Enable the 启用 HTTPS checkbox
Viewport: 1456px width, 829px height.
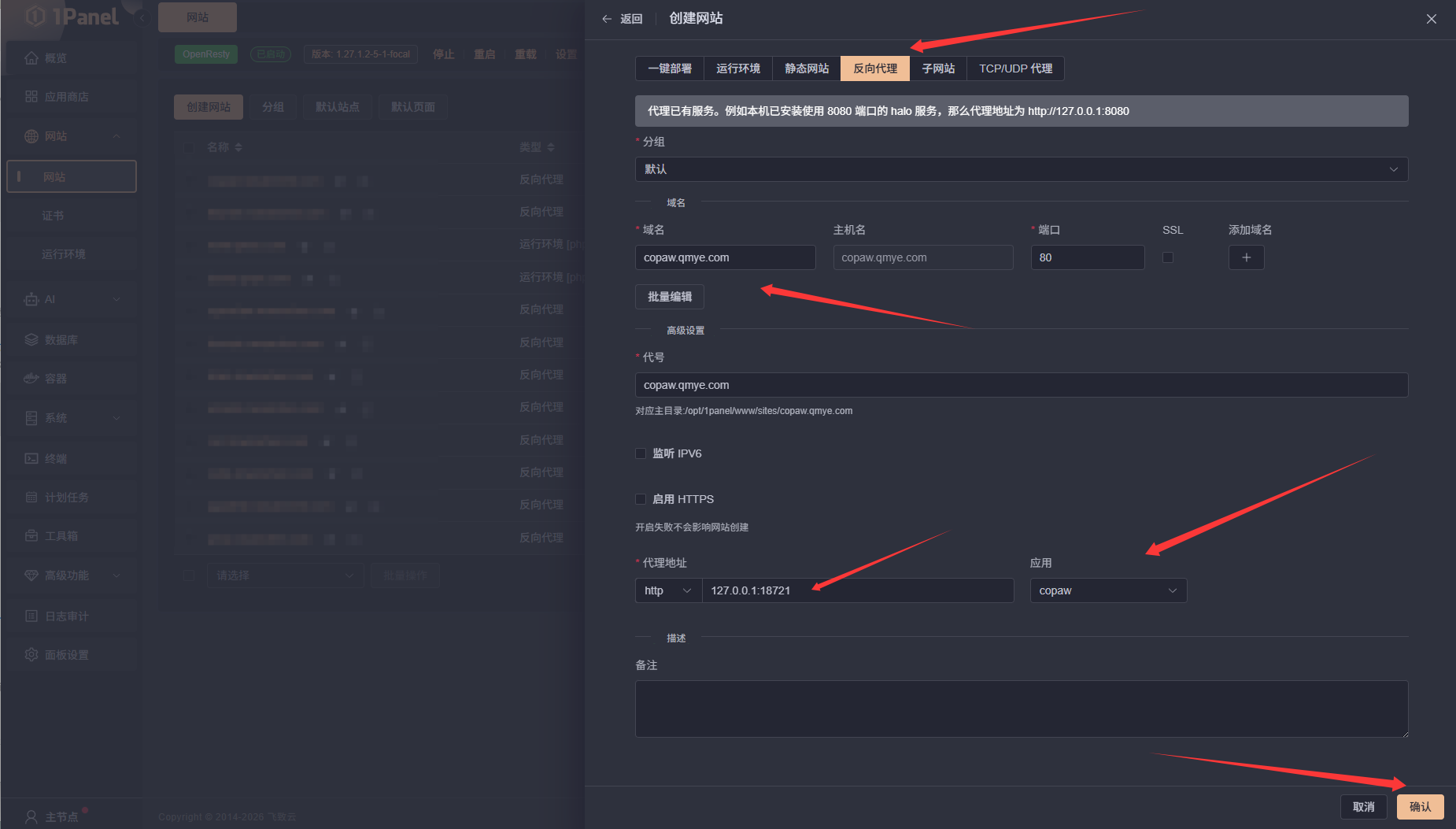point(641,499)
